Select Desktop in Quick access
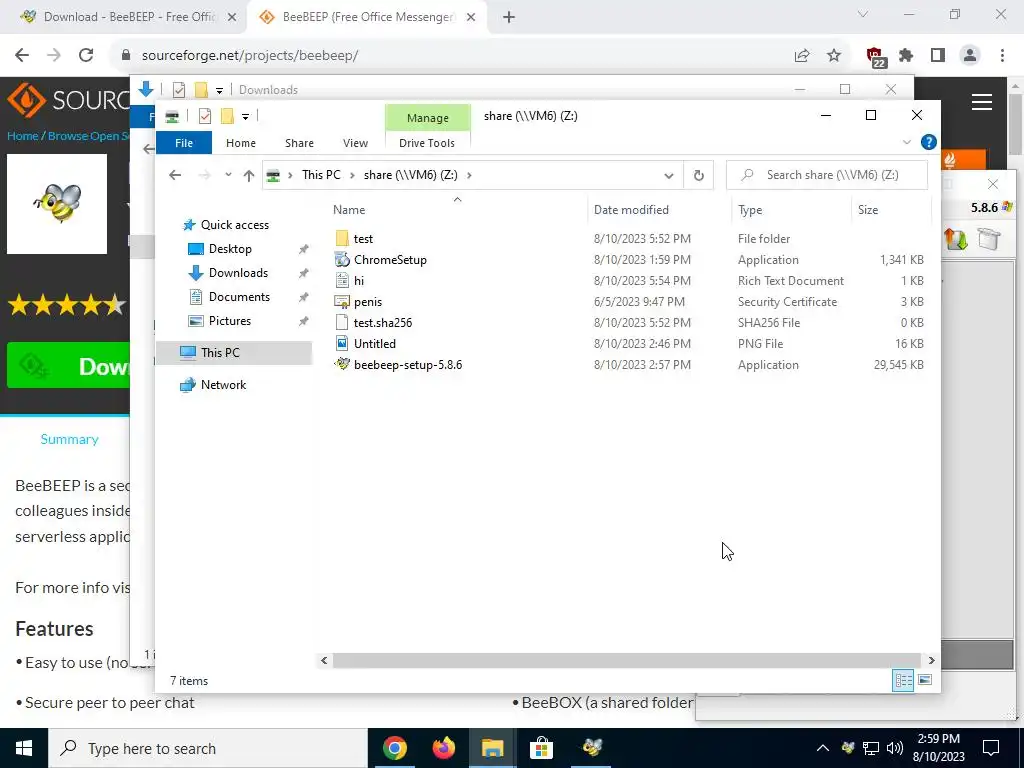This screenshot has width=1024, height=768. [230, 249]
